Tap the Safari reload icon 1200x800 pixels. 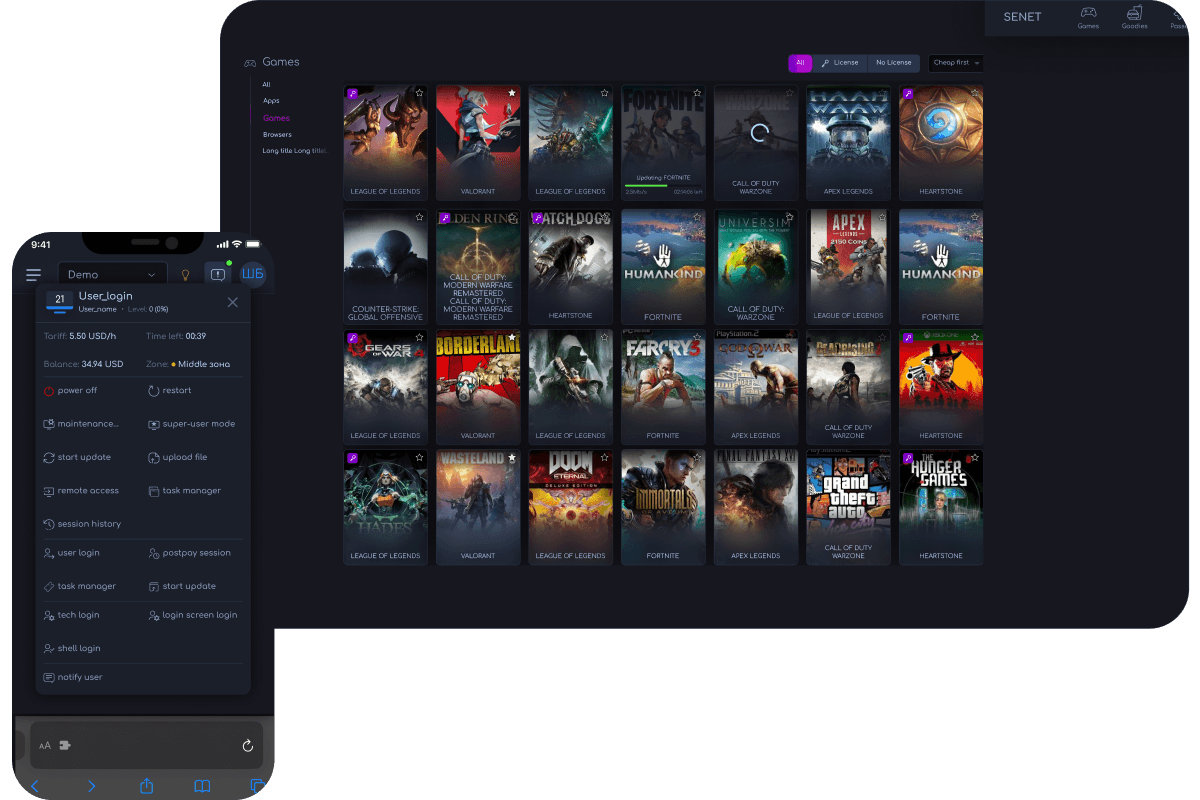point(248,746)
